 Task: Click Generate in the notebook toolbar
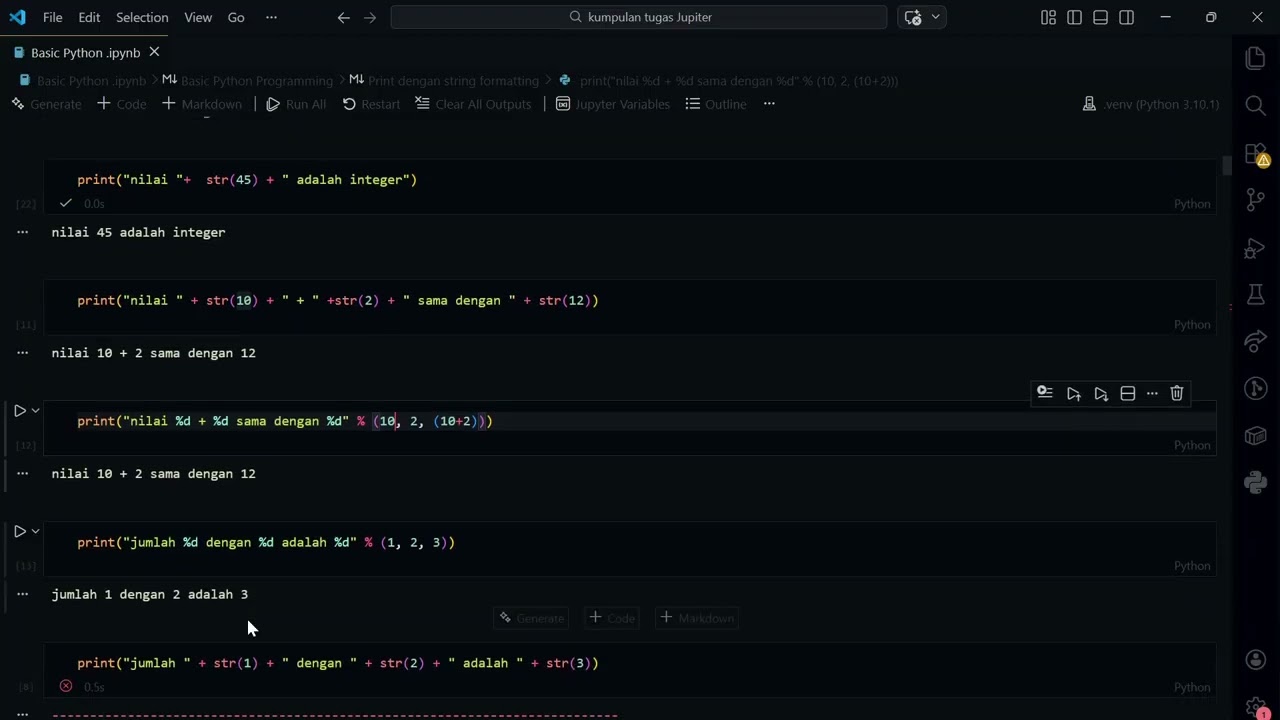click(x=46, y=104)
